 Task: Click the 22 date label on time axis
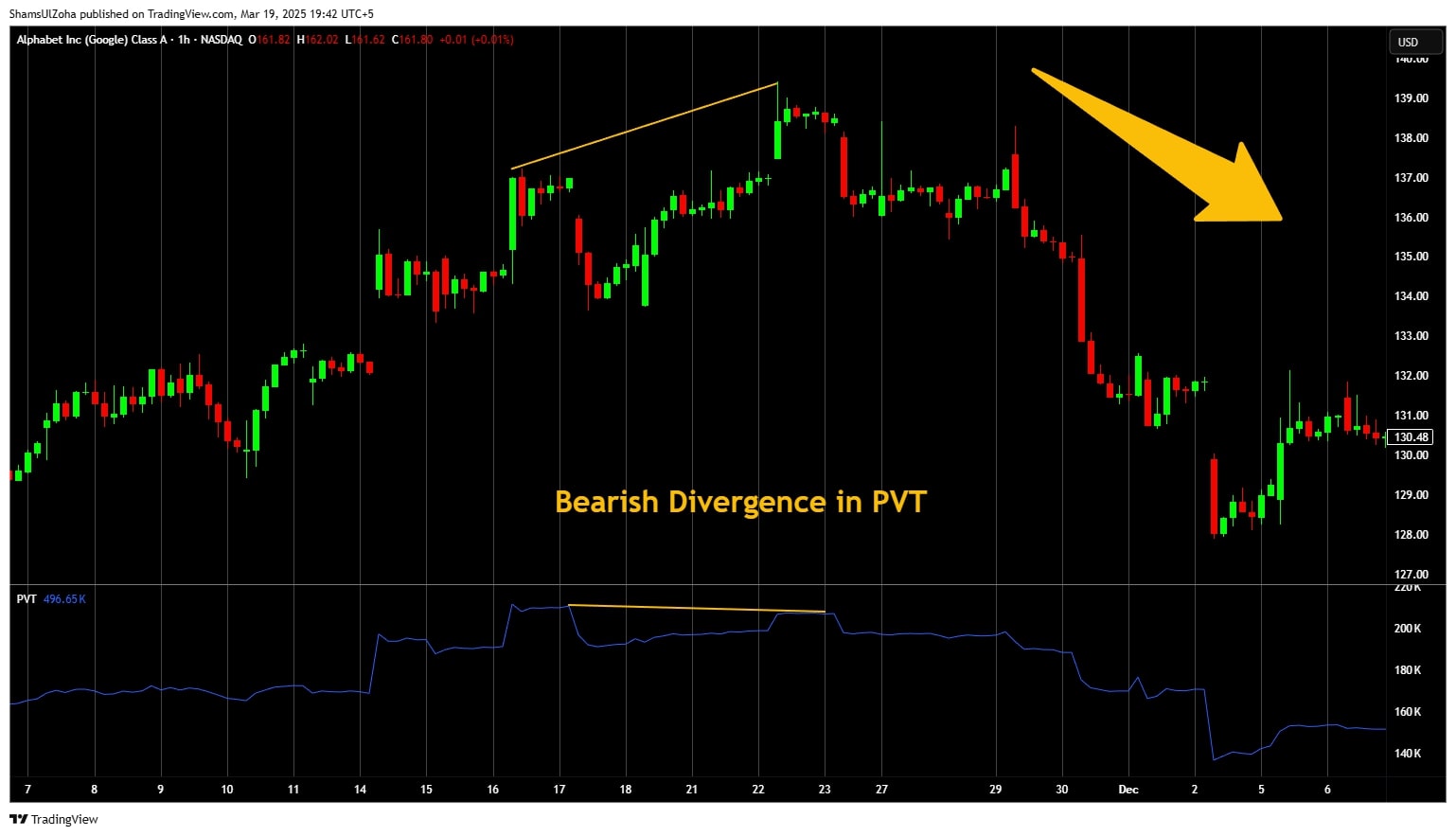click(x=758, y=790)
